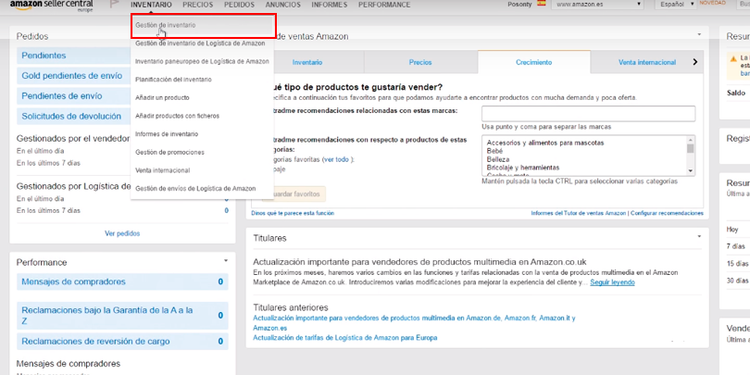Click the warning triangle icon in the right panel
Viewport: 750px width, 375px height.
[x=733, y=58]
